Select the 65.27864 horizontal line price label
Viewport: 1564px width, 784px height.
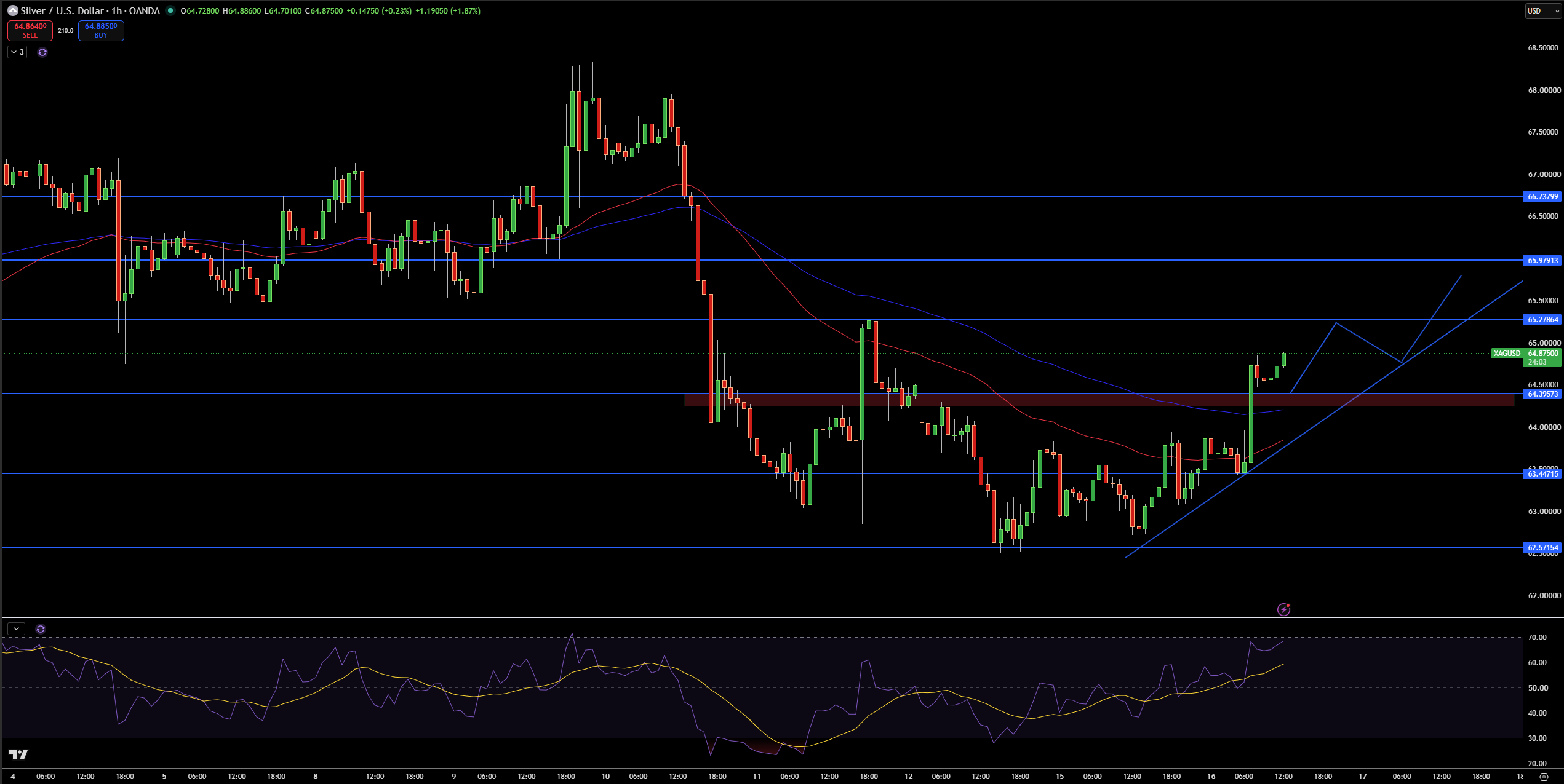[x=1542, y=320]
